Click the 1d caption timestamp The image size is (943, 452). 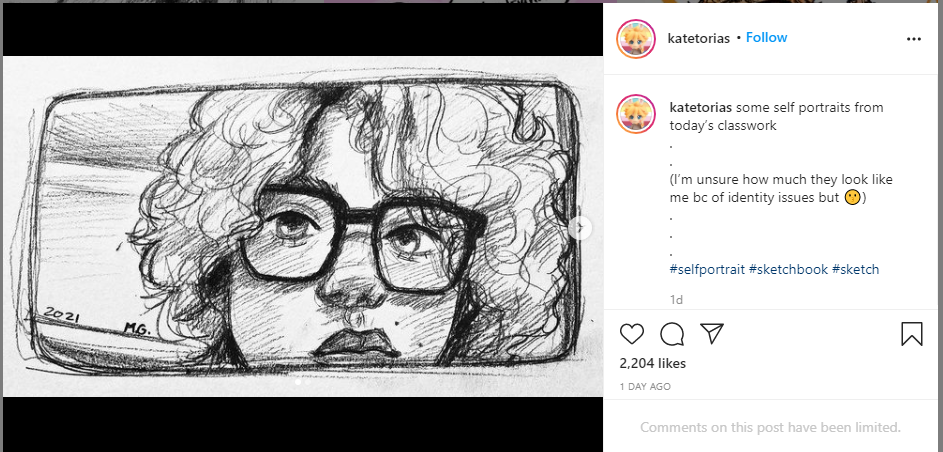pos(676,299)
